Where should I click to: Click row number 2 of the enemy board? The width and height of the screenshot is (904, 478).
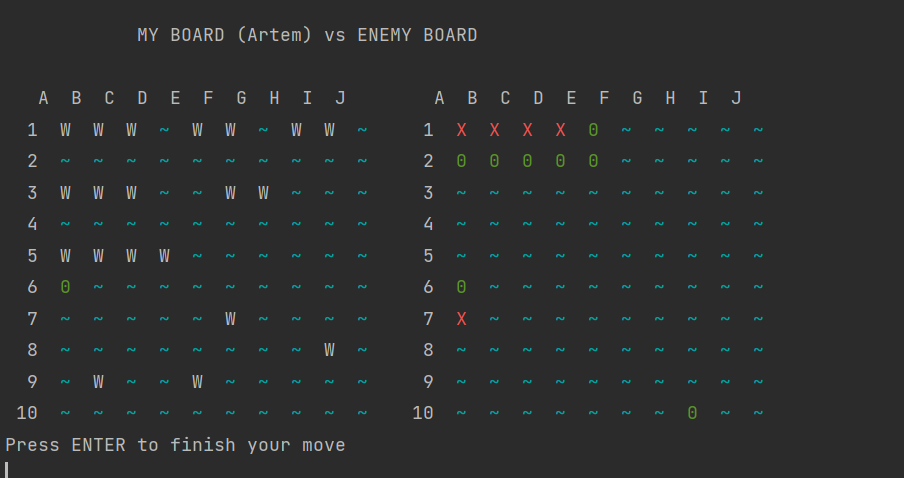point(428,161)
